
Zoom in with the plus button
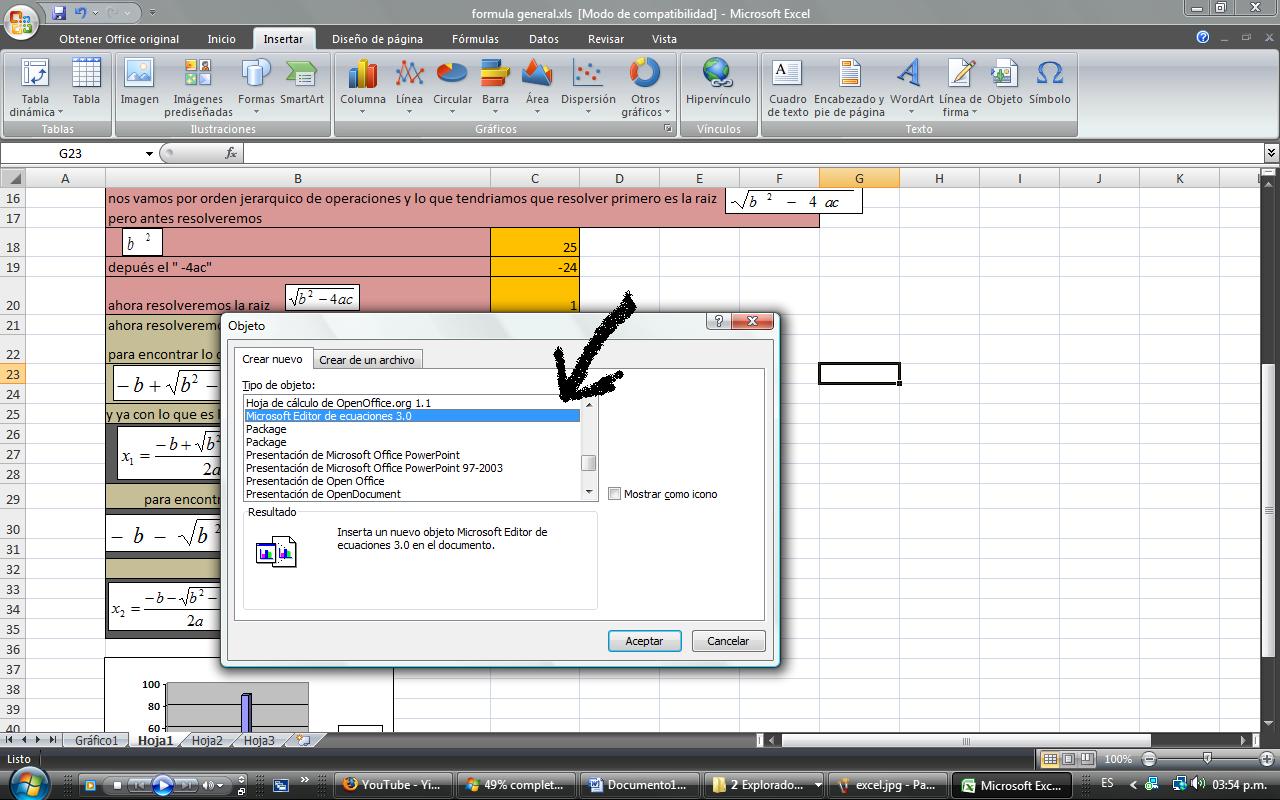tap(1267, 759)
